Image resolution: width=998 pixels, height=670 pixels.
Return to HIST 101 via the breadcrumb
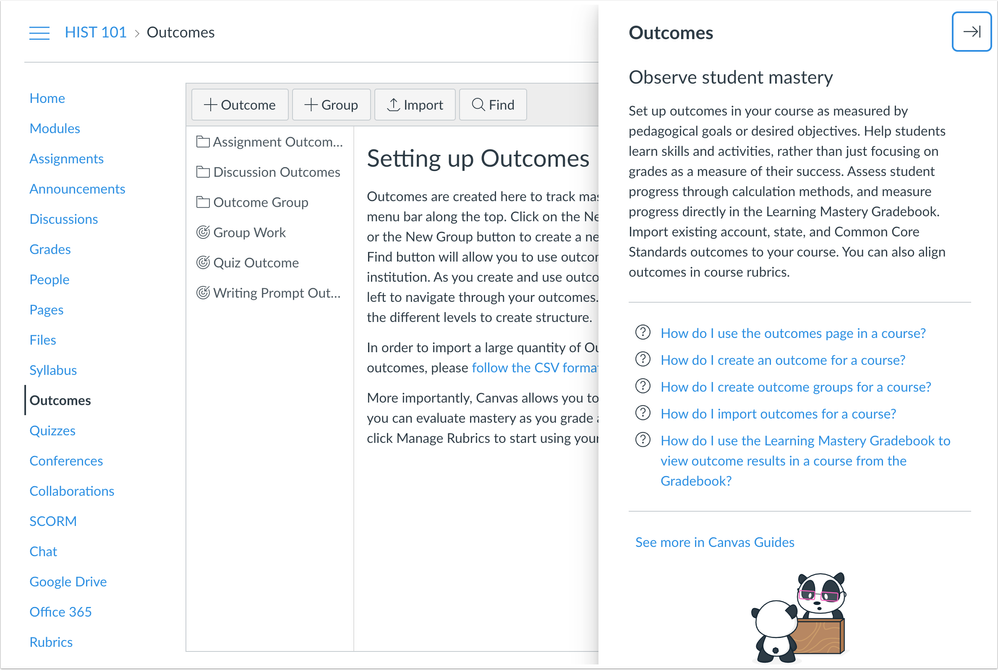(95, 32)
